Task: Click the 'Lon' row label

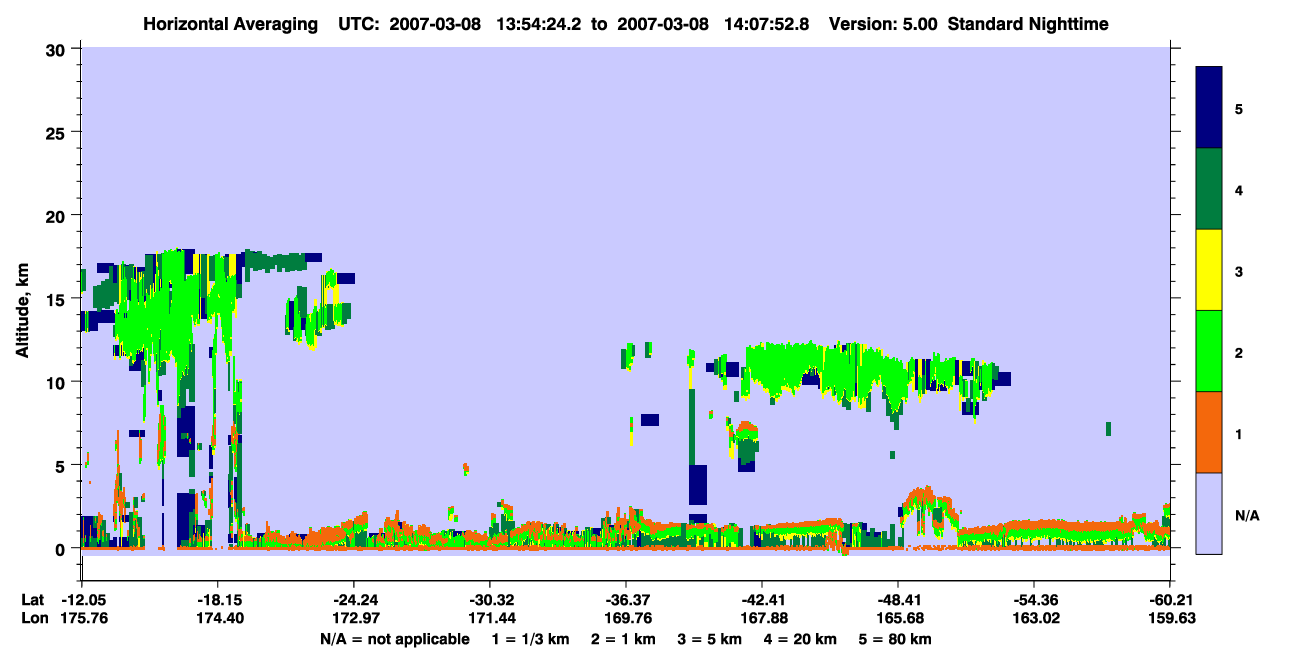Action: pyautogui.click(x=34, y=618)
